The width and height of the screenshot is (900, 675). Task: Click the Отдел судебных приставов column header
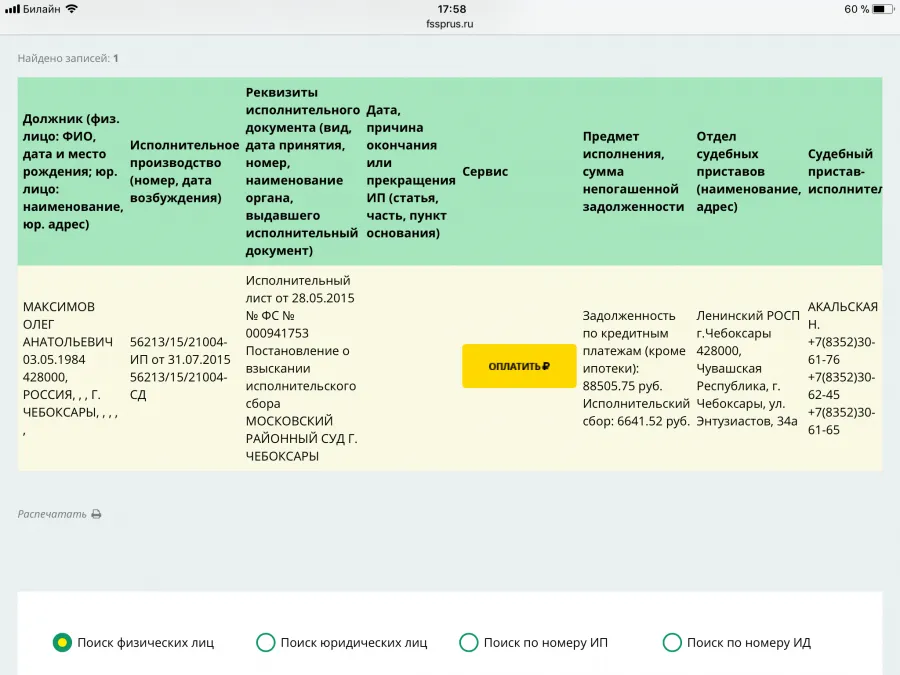[748, 172]
